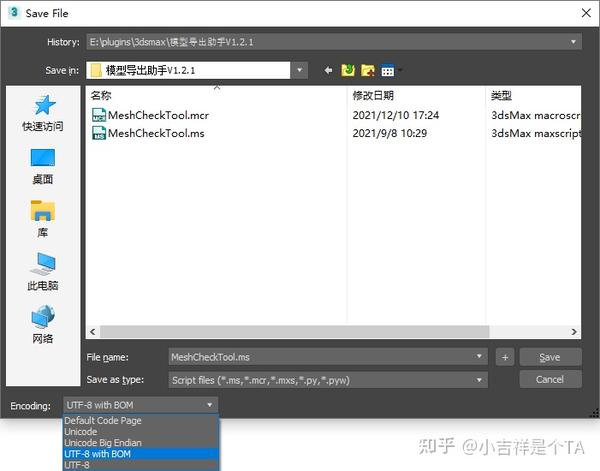Viewport: 600px width, 471px height.
Task: Choose Unicode Big Endian encoding option
Action: (141, 443)
